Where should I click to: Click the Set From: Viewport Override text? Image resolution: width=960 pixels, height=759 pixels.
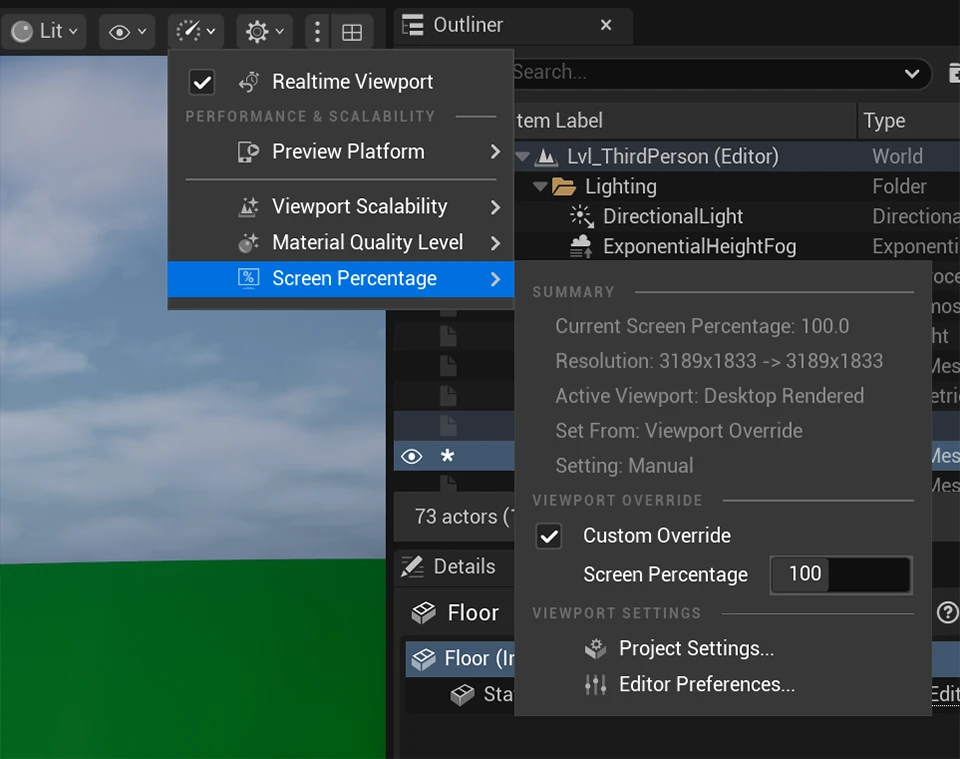[679, 431]
